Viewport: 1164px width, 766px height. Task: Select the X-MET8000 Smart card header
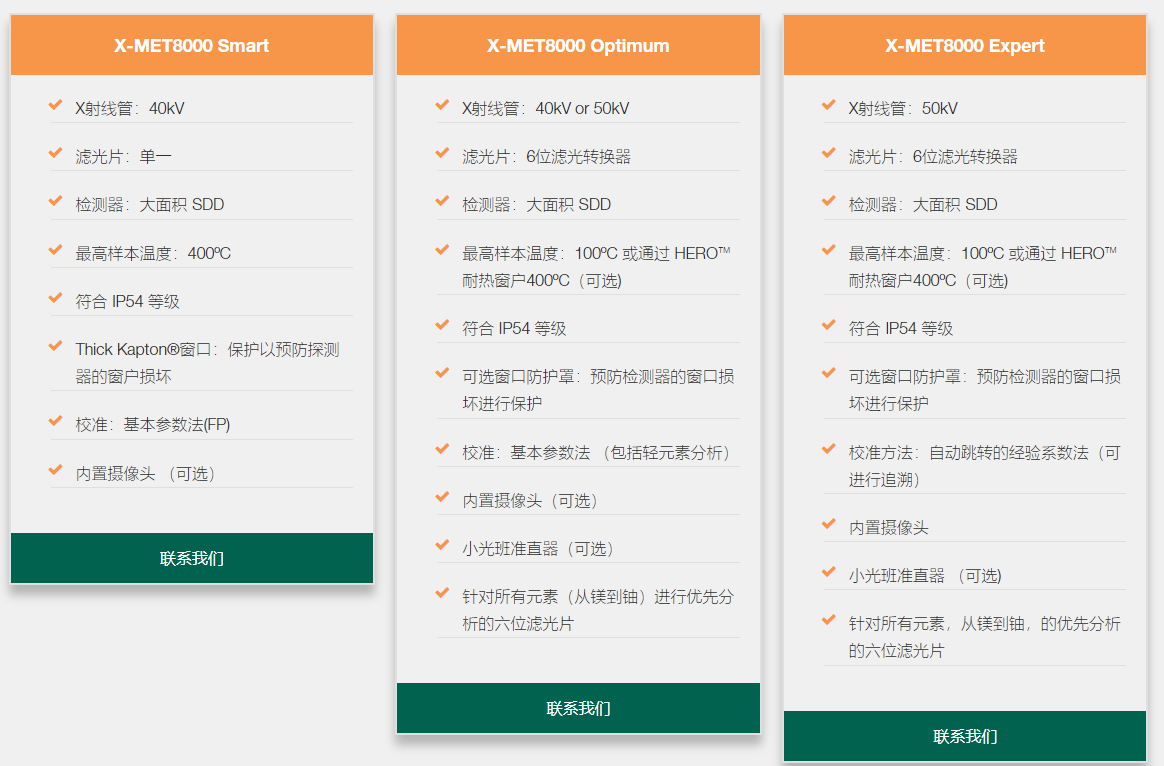[192, 45]
